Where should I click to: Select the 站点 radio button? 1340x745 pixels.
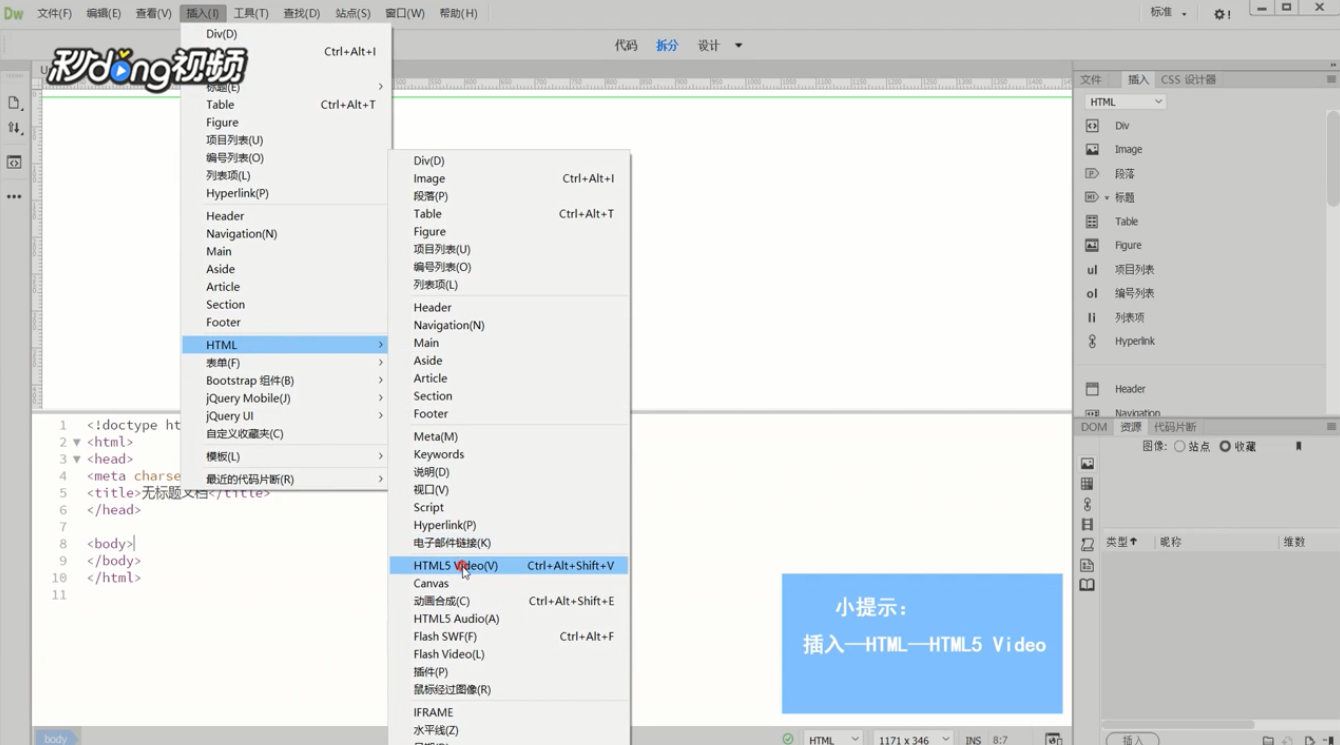tap(1180, 447)
